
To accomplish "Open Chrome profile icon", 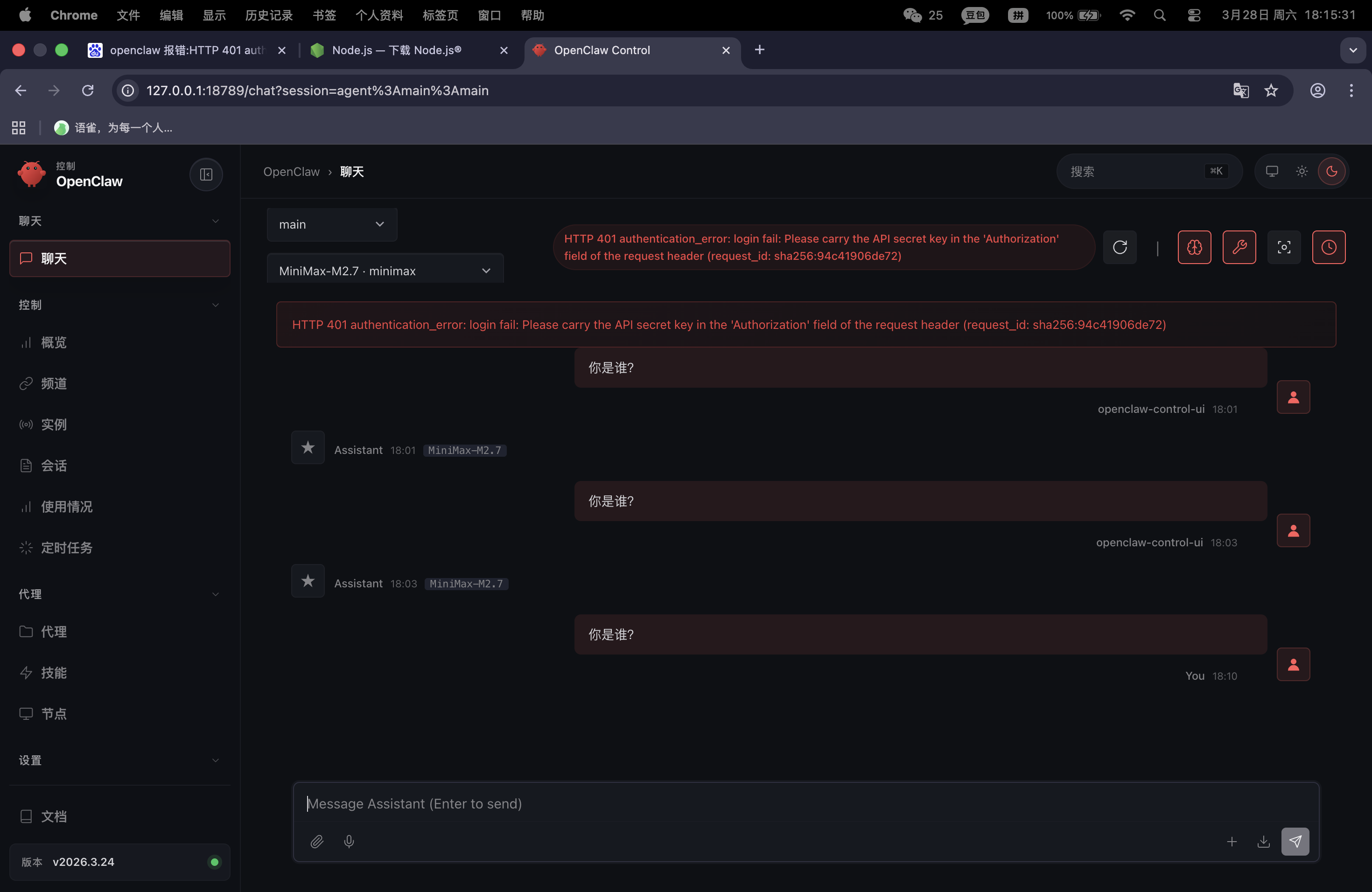I will coord(1317,91).
